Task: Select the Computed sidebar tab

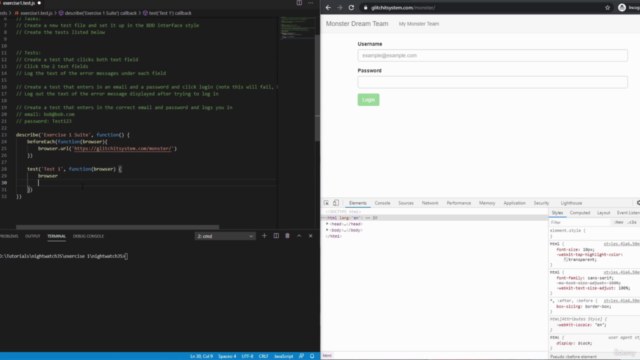Action: point(580,213)
